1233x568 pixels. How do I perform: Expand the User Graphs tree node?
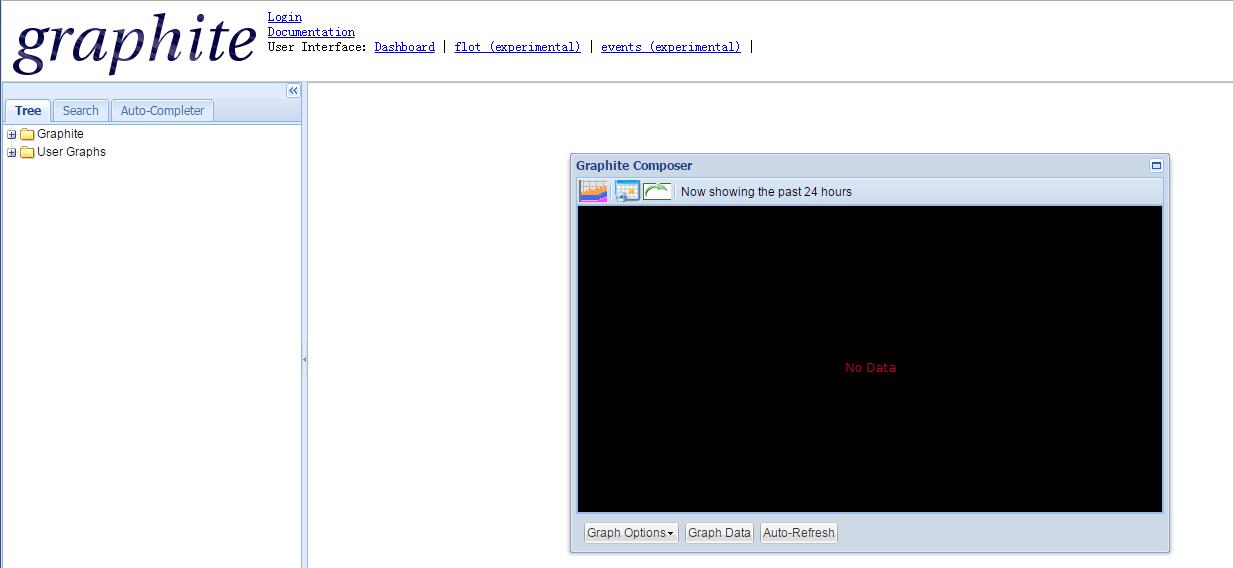tap(12, 152)
